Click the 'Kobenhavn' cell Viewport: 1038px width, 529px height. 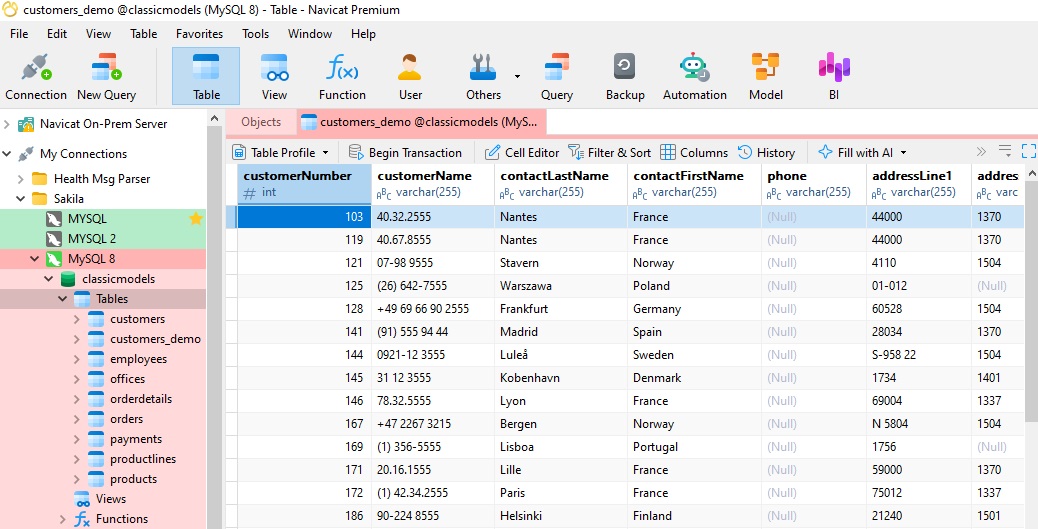point(561,378)
